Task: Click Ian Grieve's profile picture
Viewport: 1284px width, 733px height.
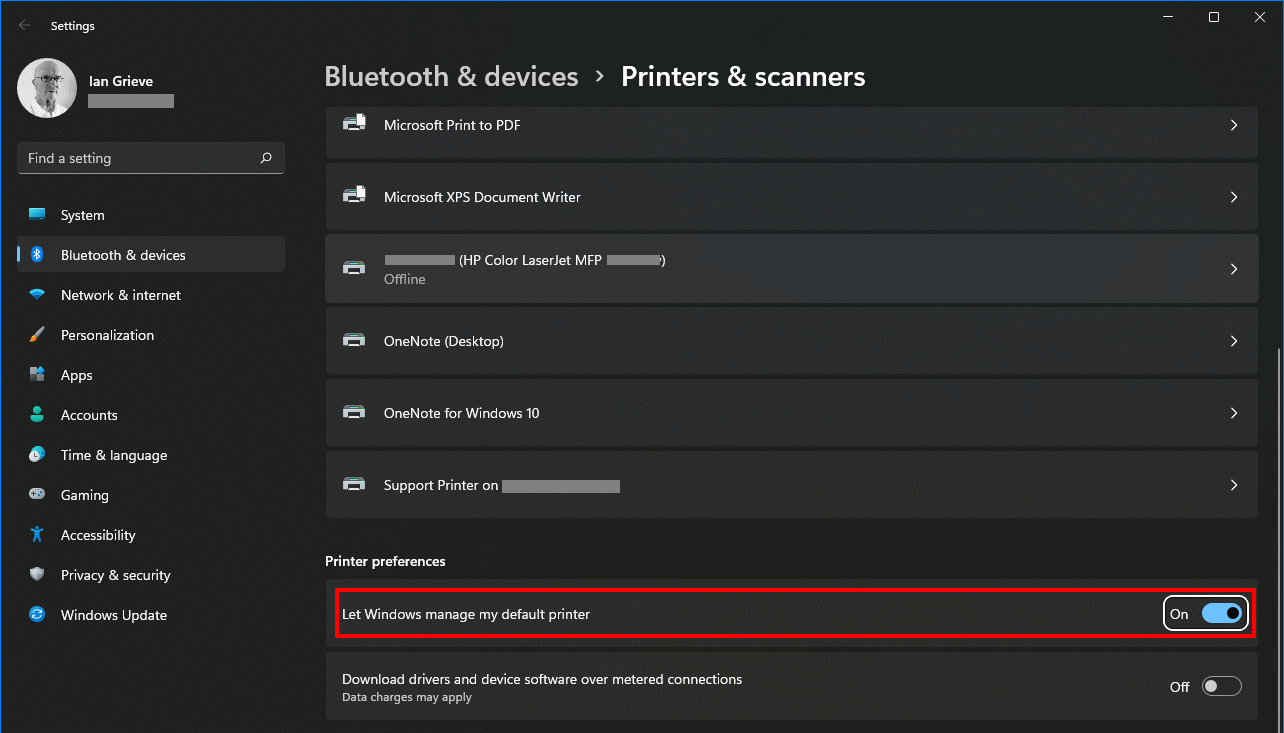Action: 47,88
